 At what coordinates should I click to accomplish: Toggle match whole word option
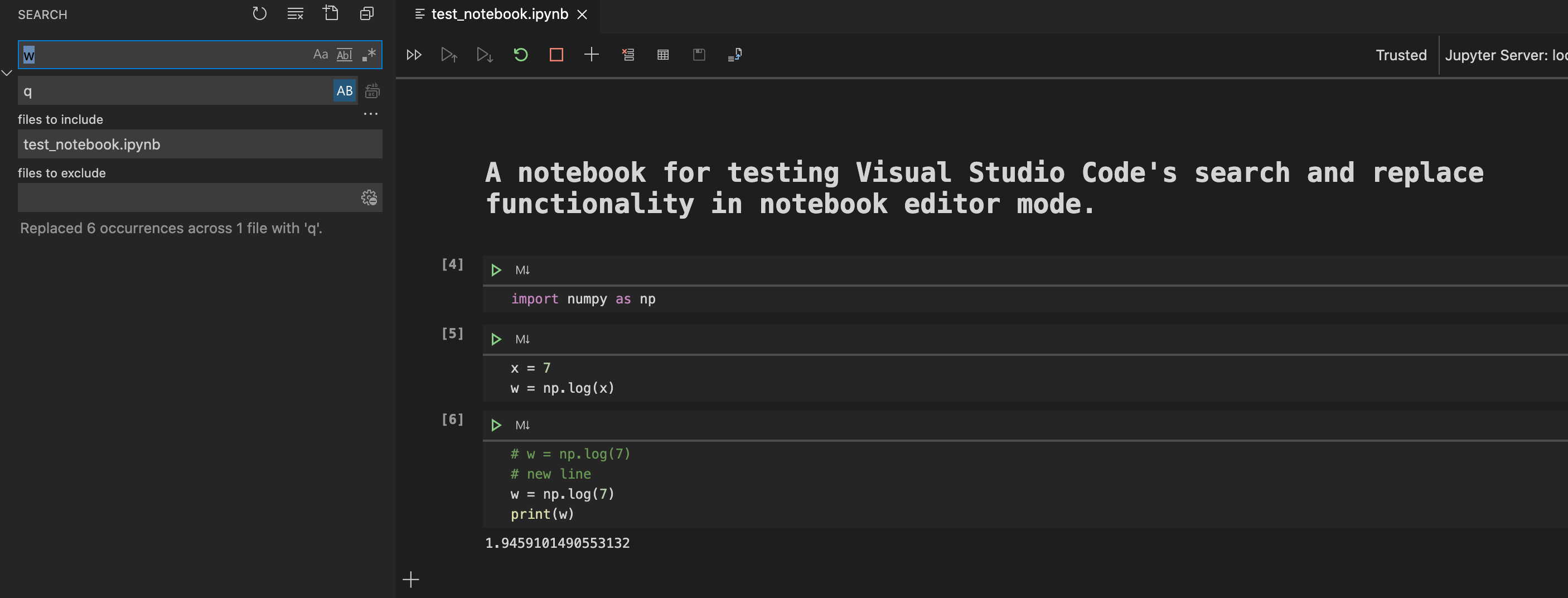(345, 55)
